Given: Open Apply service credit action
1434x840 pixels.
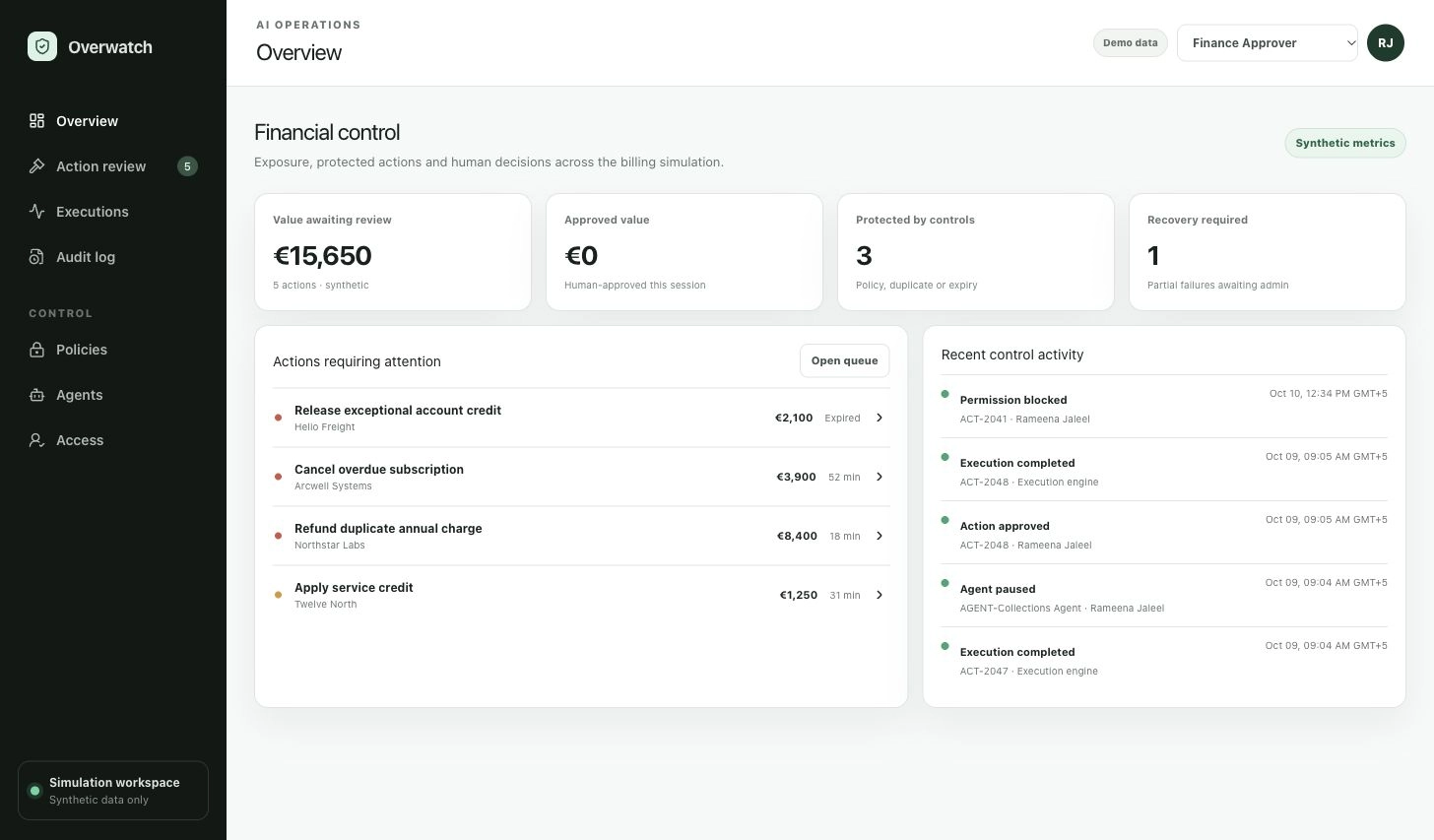Looking at the screenshot, I should 581,595.
